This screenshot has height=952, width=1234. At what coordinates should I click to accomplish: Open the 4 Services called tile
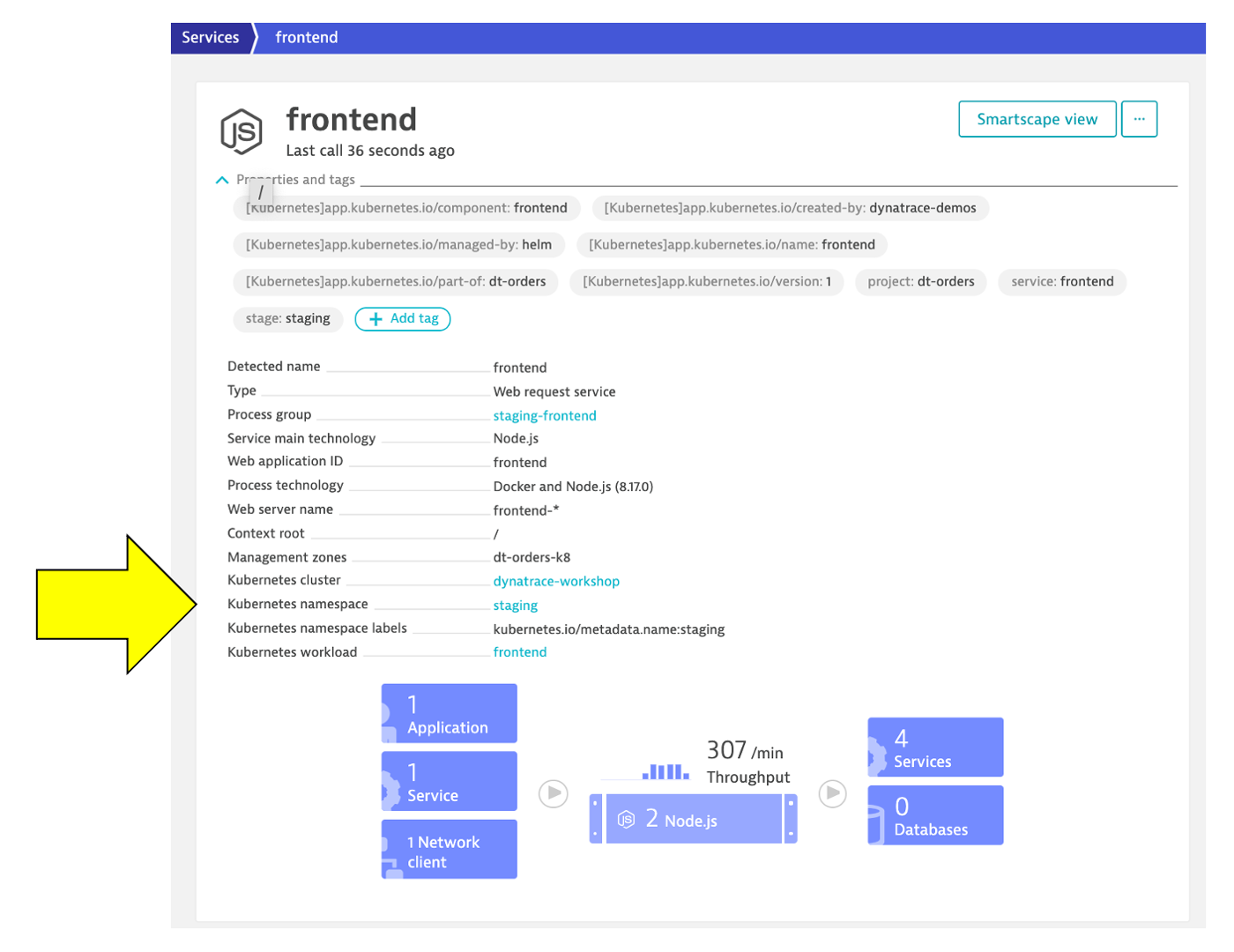936,747
